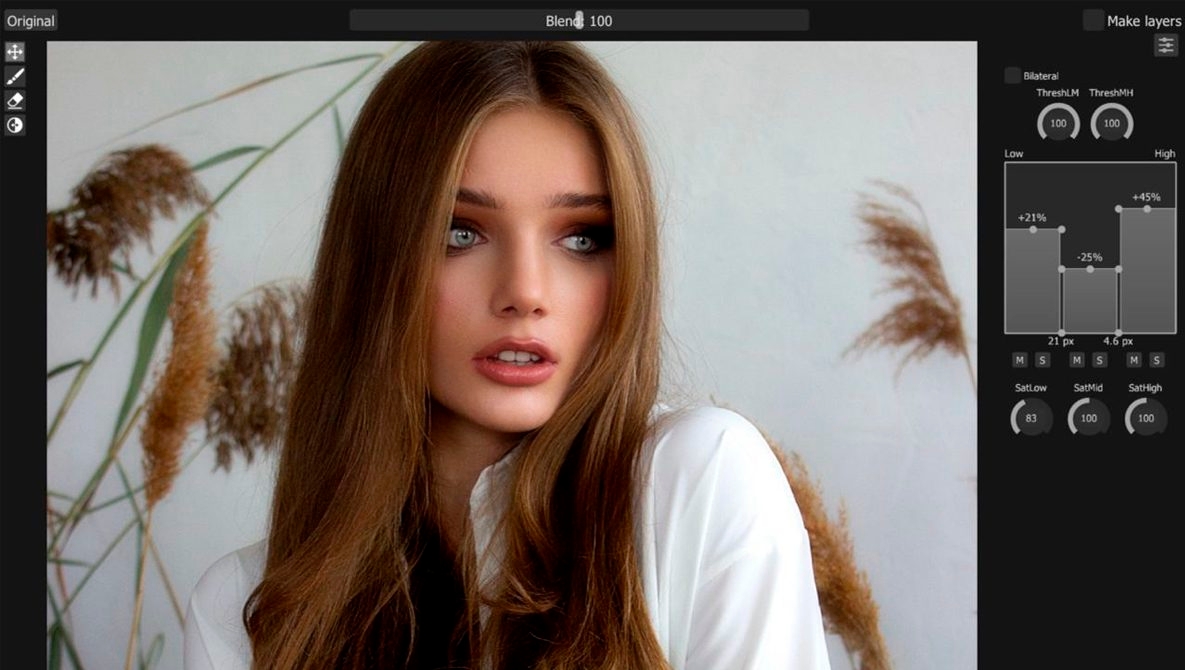This screenshot has height=670, width=1185.
Task: Click the SatLow dial showing 83
Action: (x=1030, y=418)
